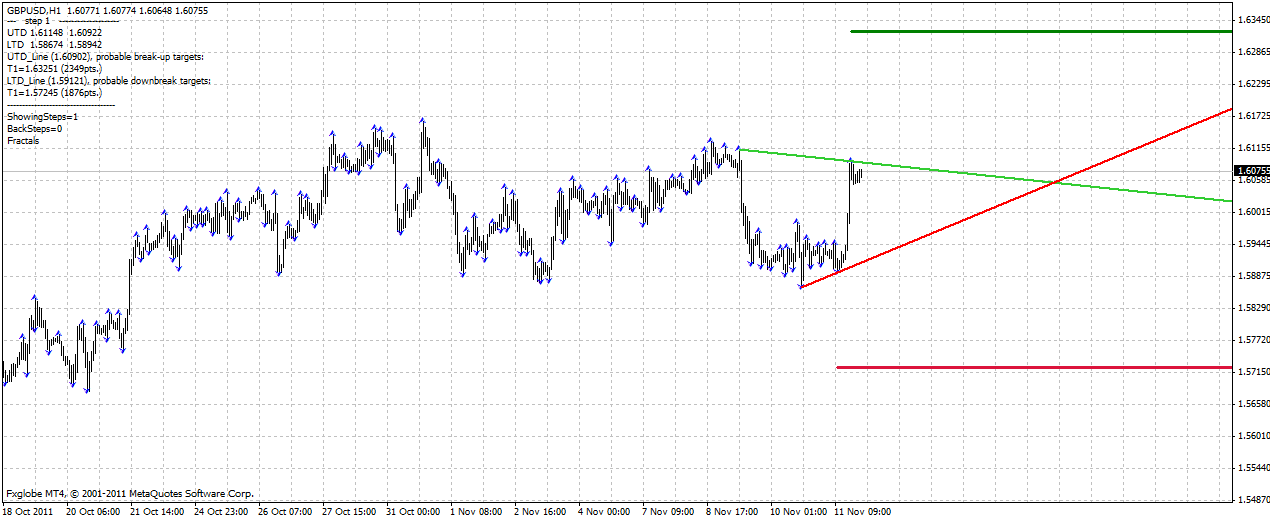Select the thin green descending trendline
Screen dimensions: 1270x519
point(985,175)
